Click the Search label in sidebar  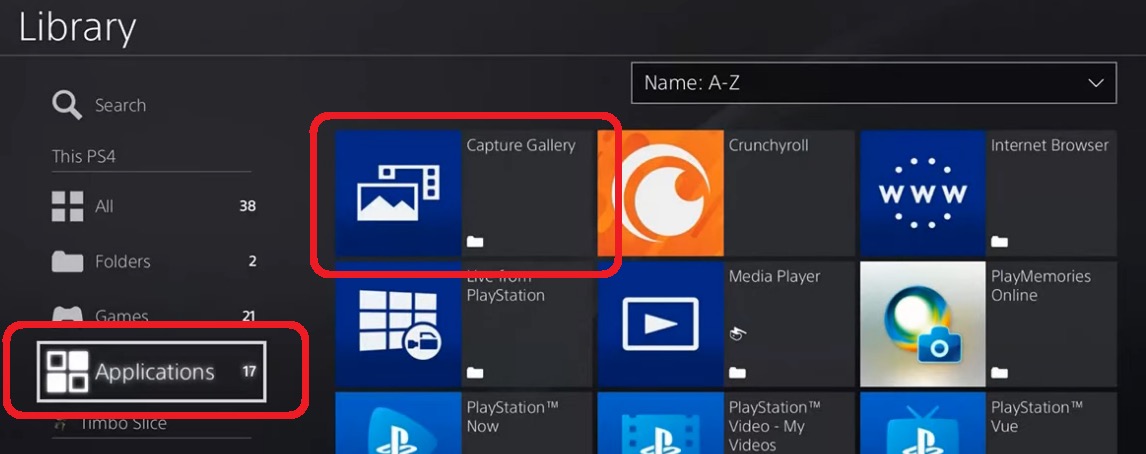[x=121, y=105]
